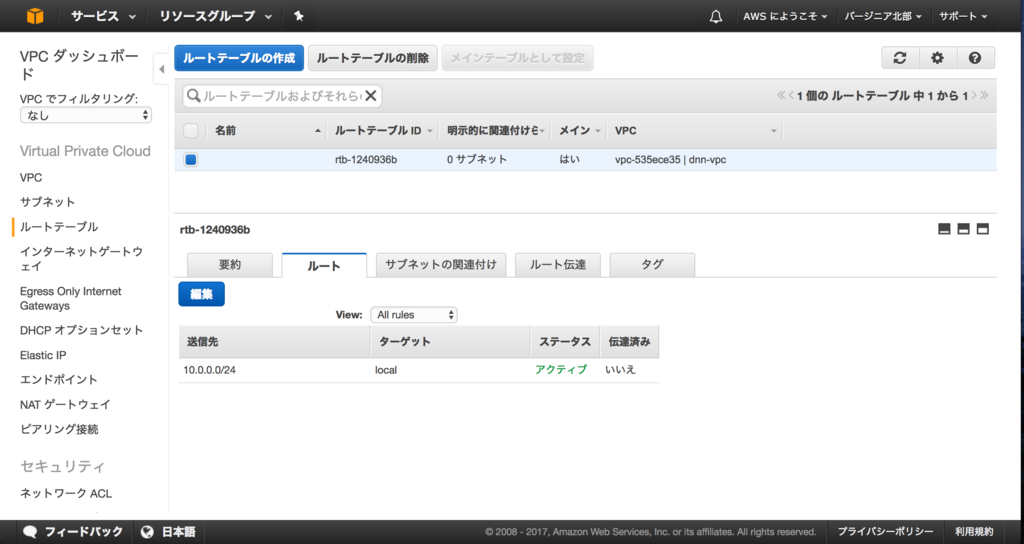Click the globe language icon in footer
Viewport: 1024px width, 544px height.
tap(148, 532)
